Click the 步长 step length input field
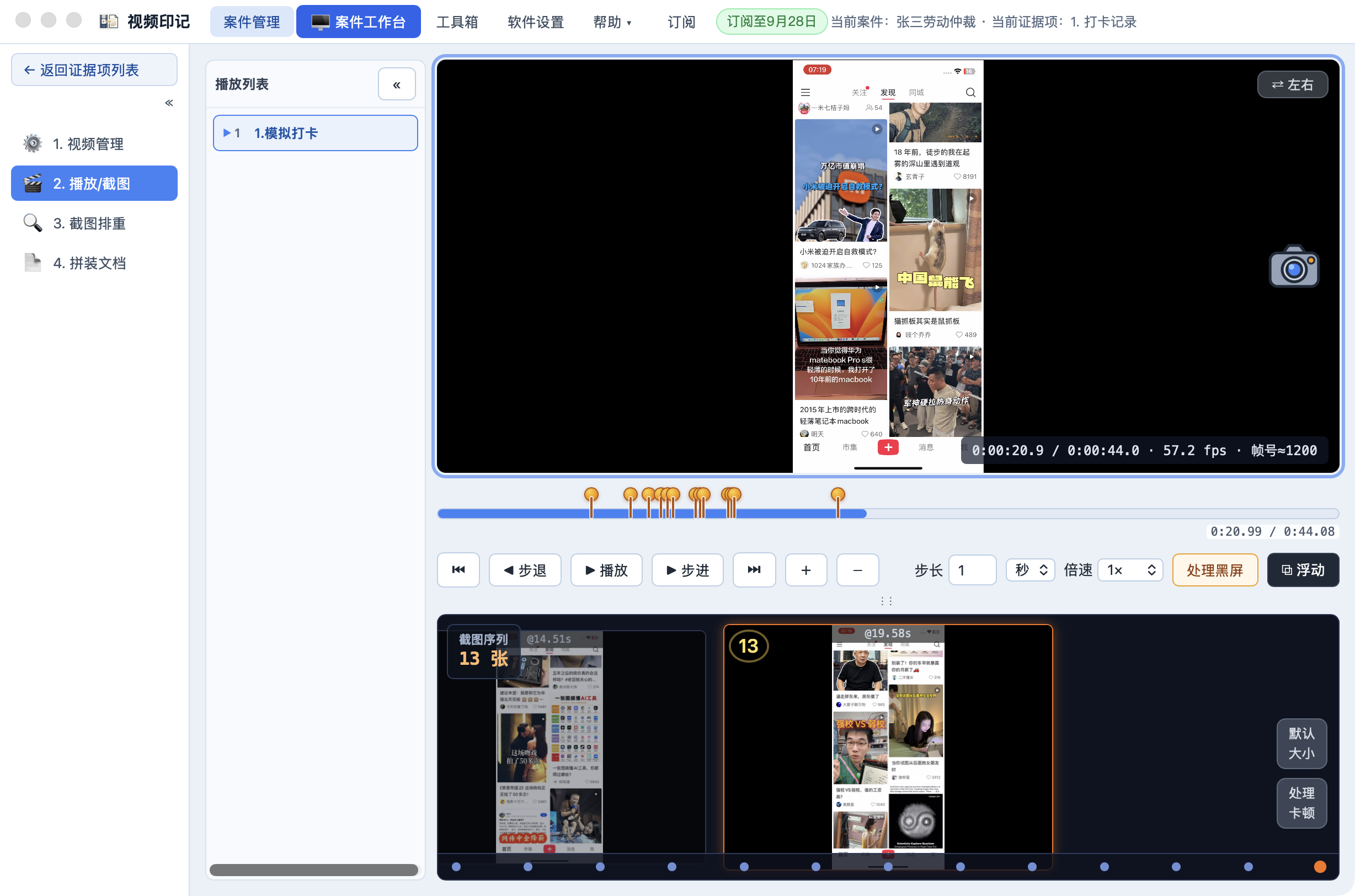The image size is (1355, 896). tap(972, 570)
